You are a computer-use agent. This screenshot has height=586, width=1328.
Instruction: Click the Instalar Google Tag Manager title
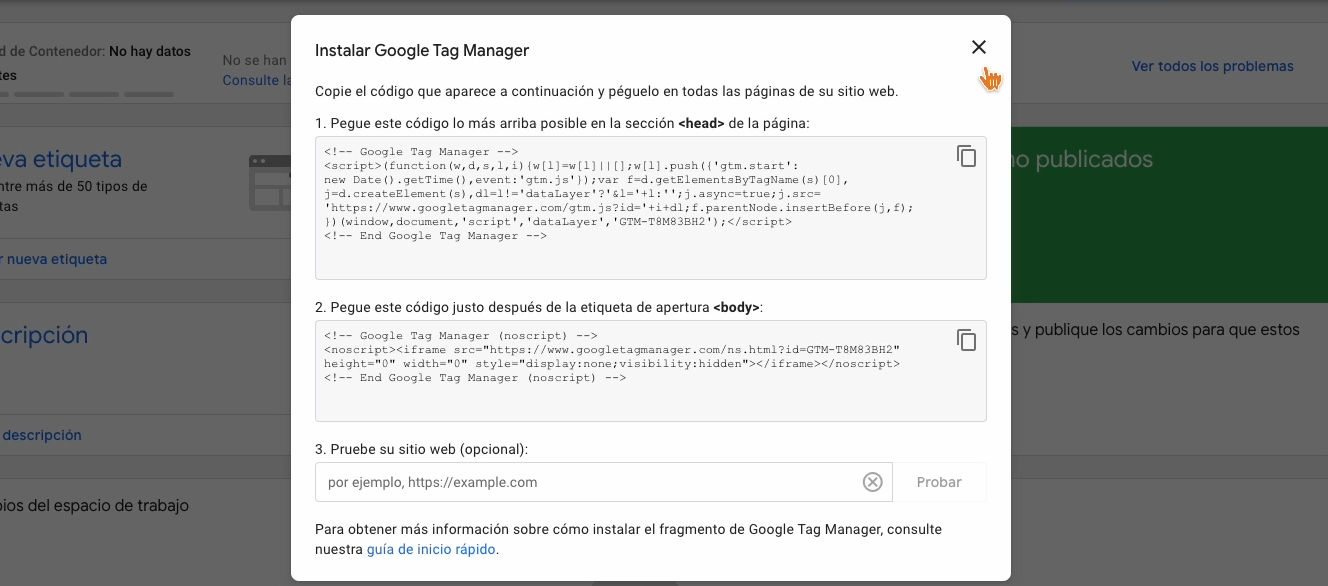422,50
